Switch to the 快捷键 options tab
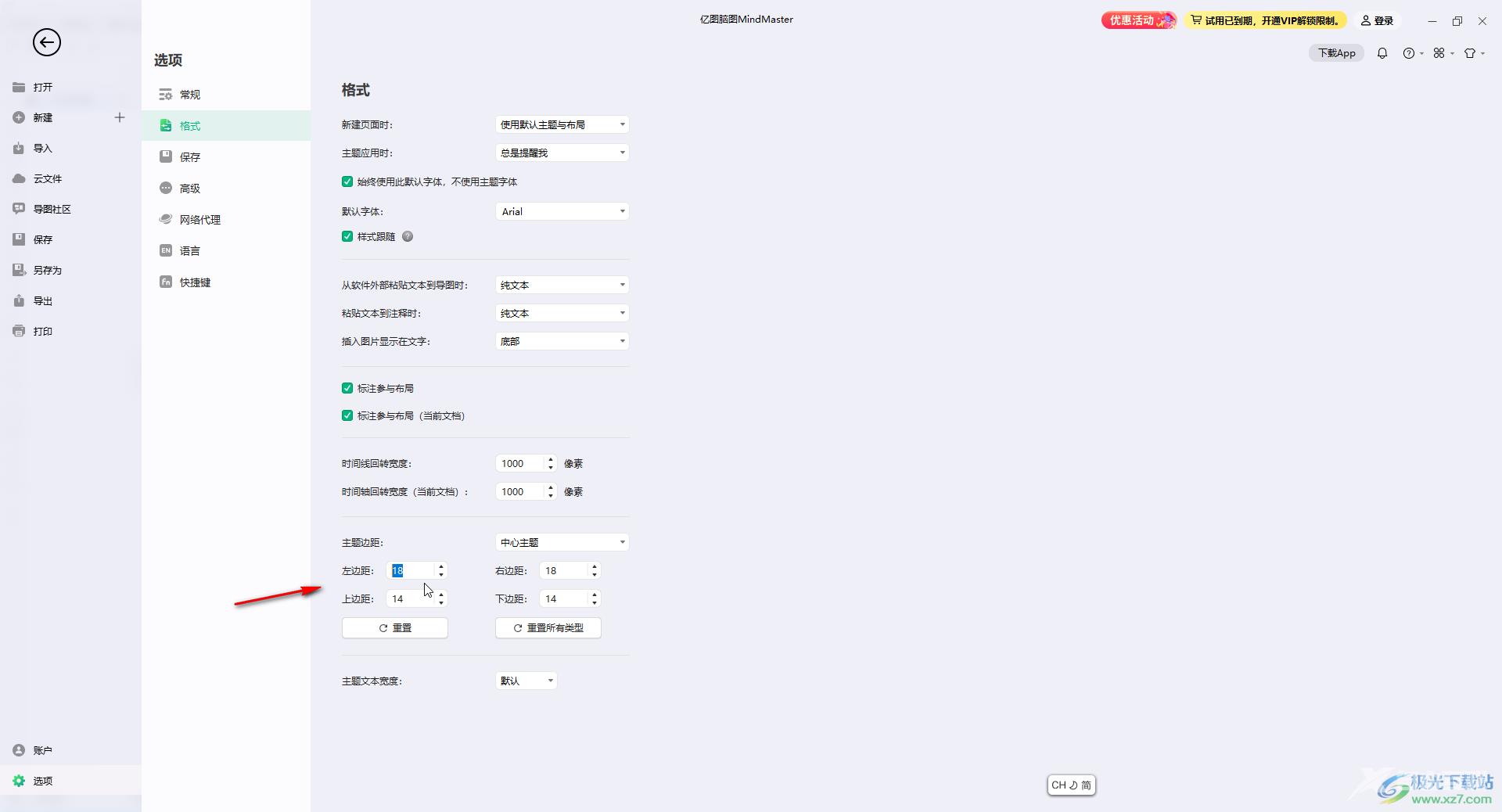1502x812 pixels. tap(226, 282)
